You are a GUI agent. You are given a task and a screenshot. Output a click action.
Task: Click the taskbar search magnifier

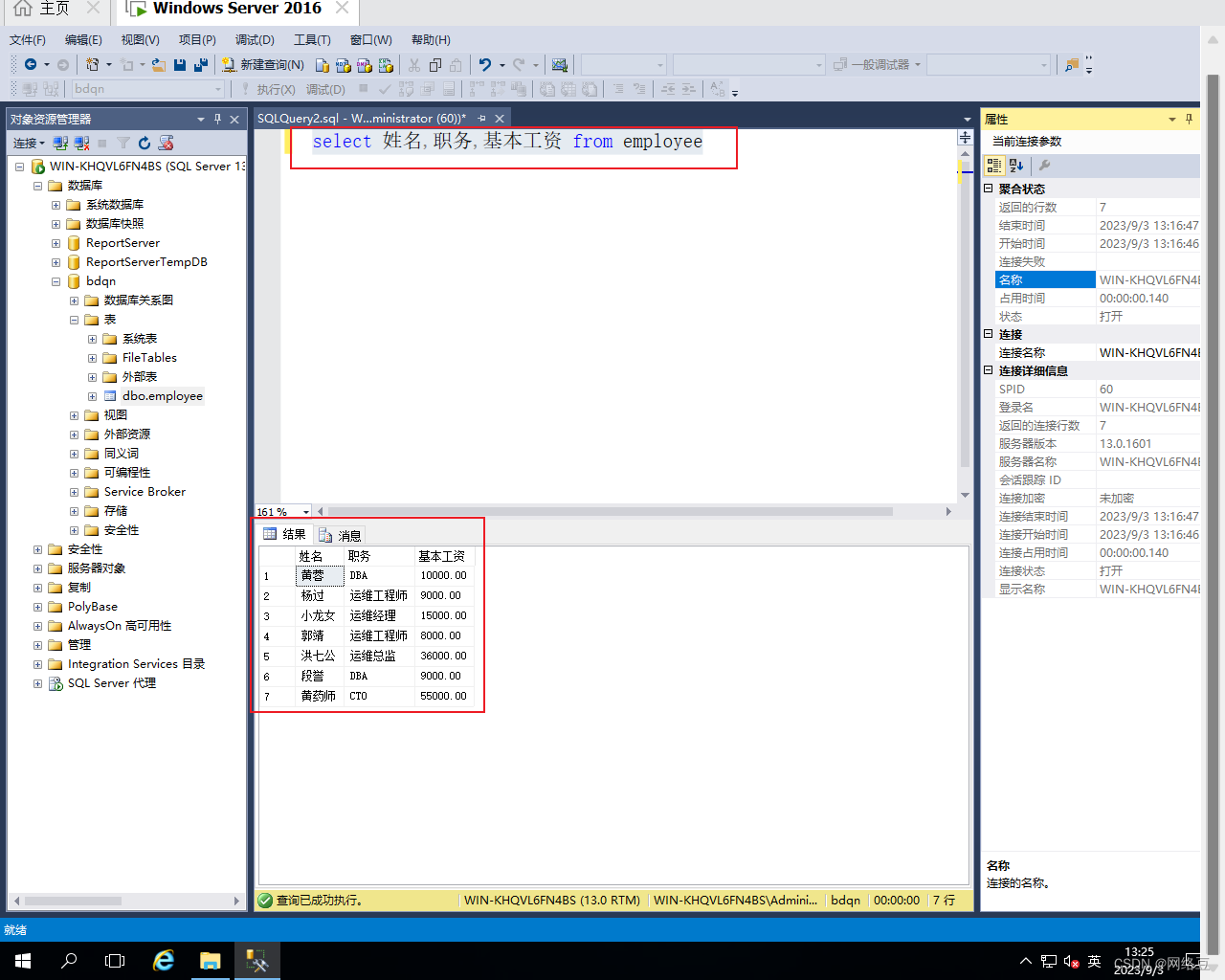click(x=69, y=960)
